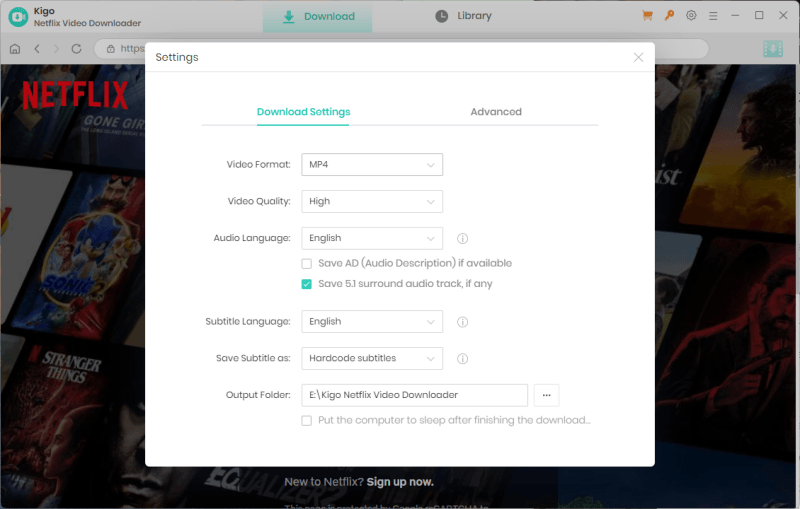Viewport: 800px width, 509px height.
Task: Navigate back with the left arrow
Action: [37, 49]
